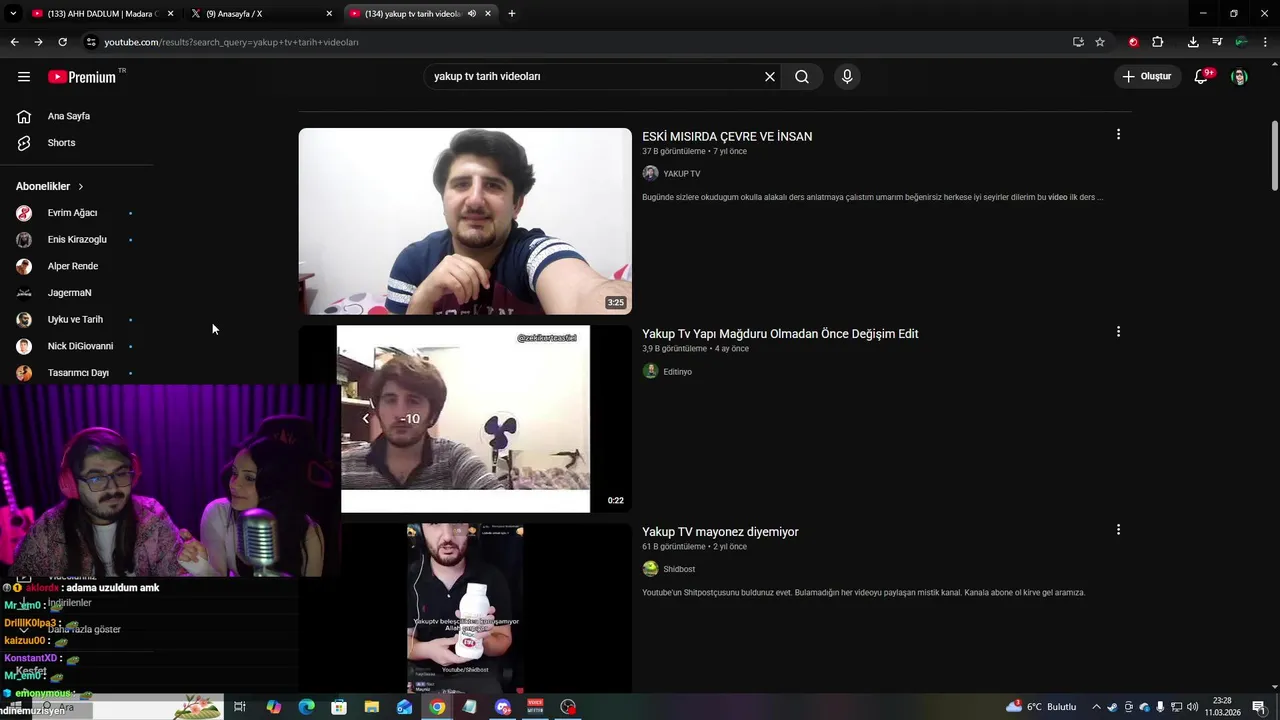1280x720 pixels.
Task: Open the notifications bell
Action: (1201, 77)
